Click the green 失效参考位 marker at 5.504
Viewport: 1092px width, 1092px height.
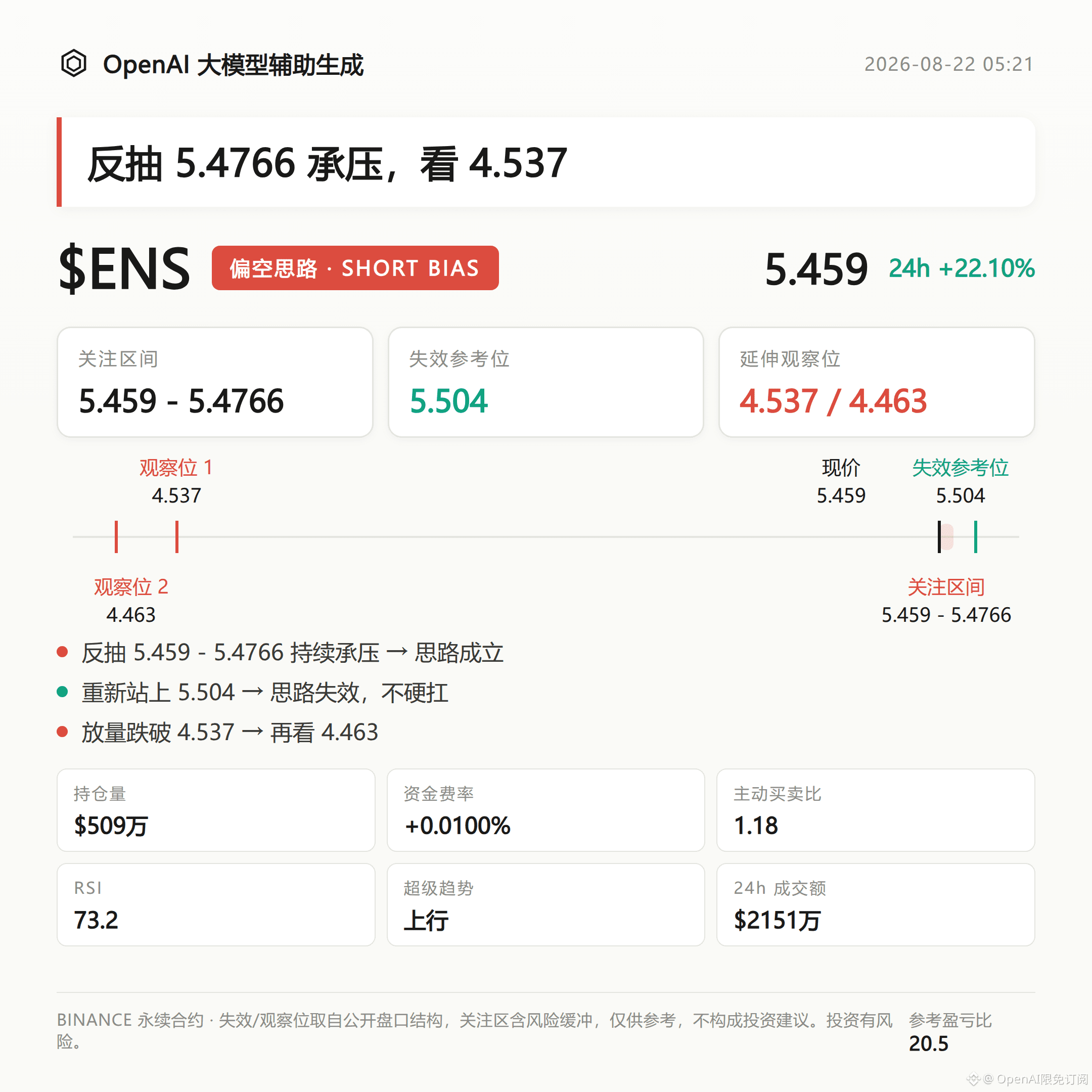coord(976,536)
